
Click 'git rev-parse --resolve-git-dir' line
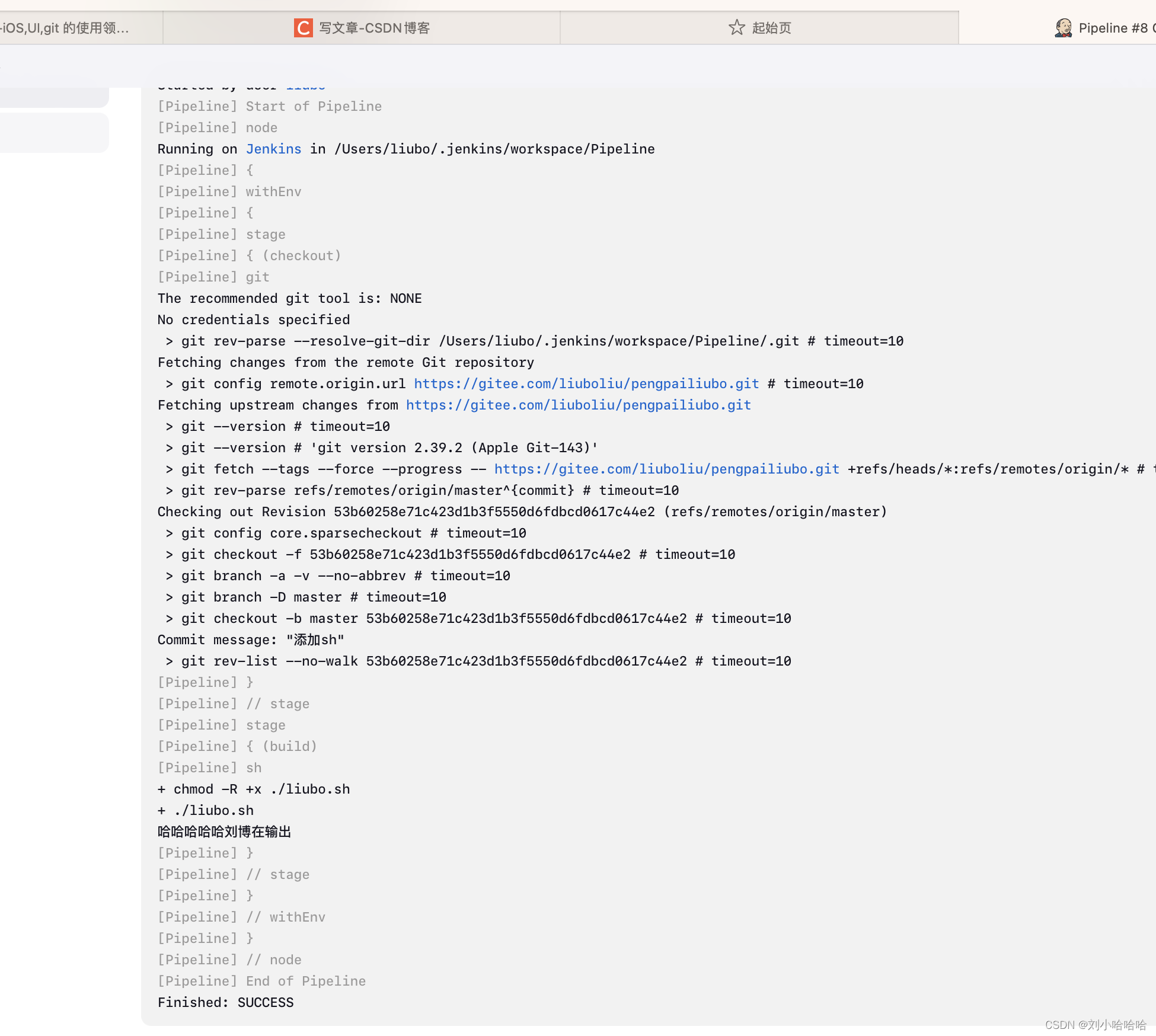[535, 341]
